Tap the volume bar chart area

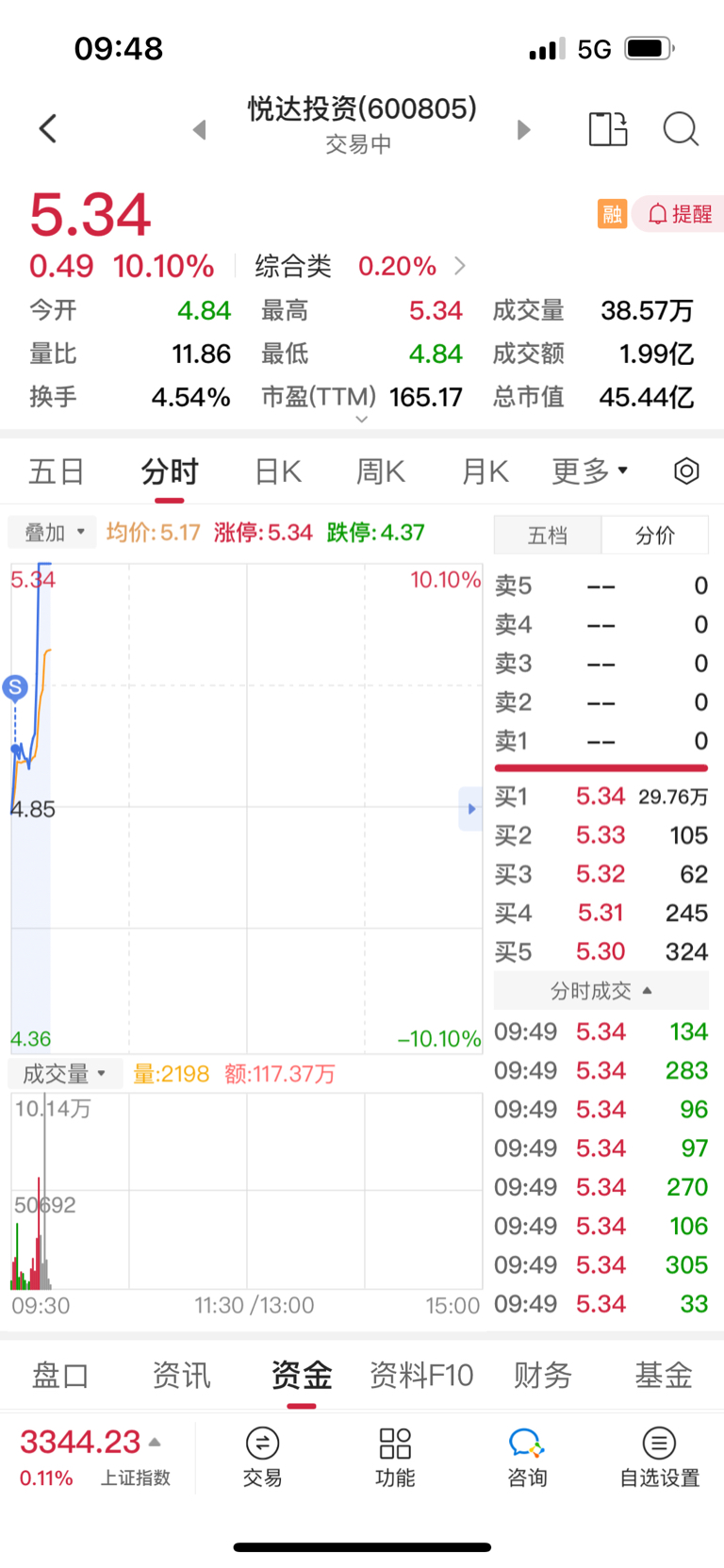[x=247, y=1191]
